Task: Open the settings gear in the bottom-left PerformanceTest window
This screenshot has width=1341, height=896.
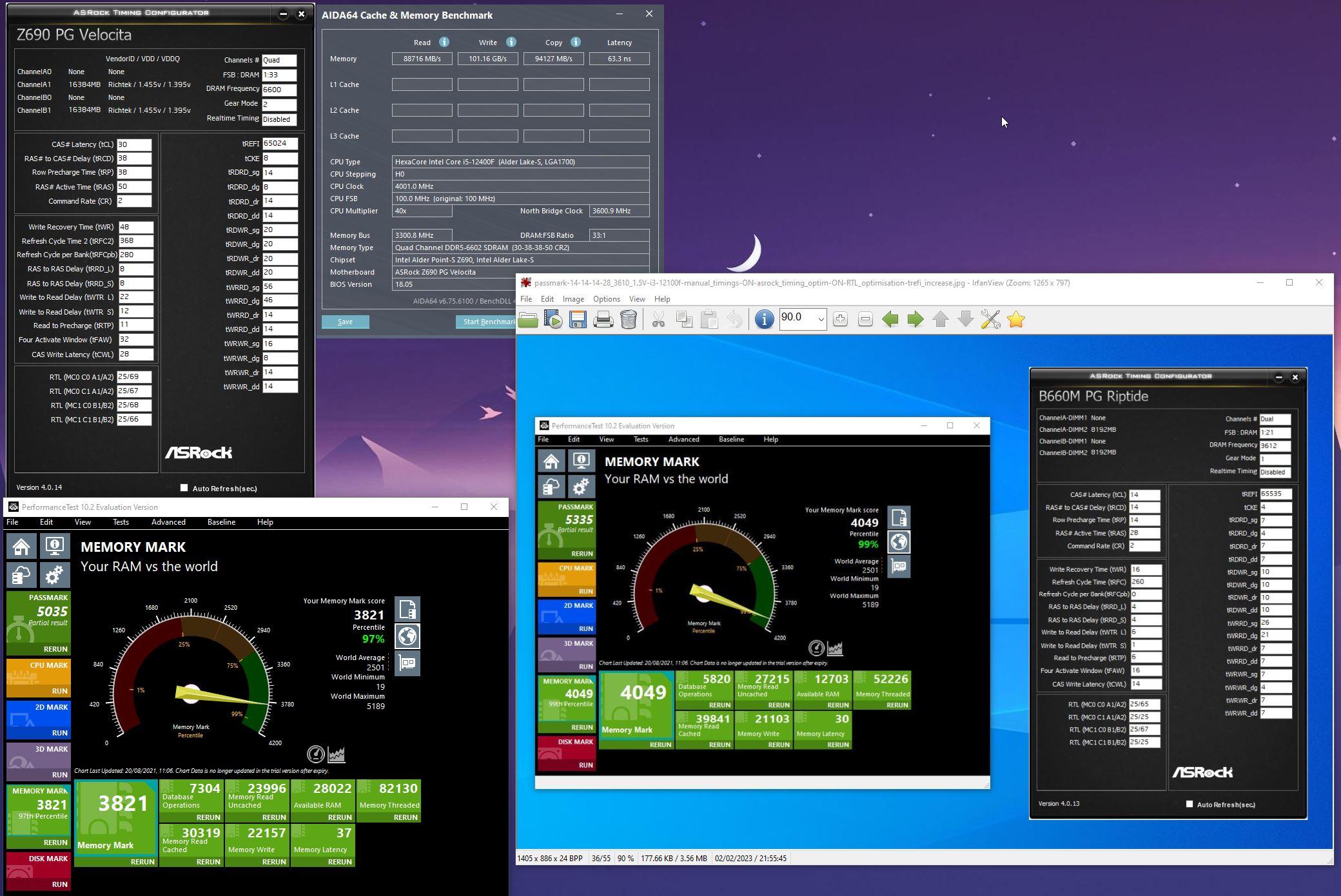Action: 55,574
